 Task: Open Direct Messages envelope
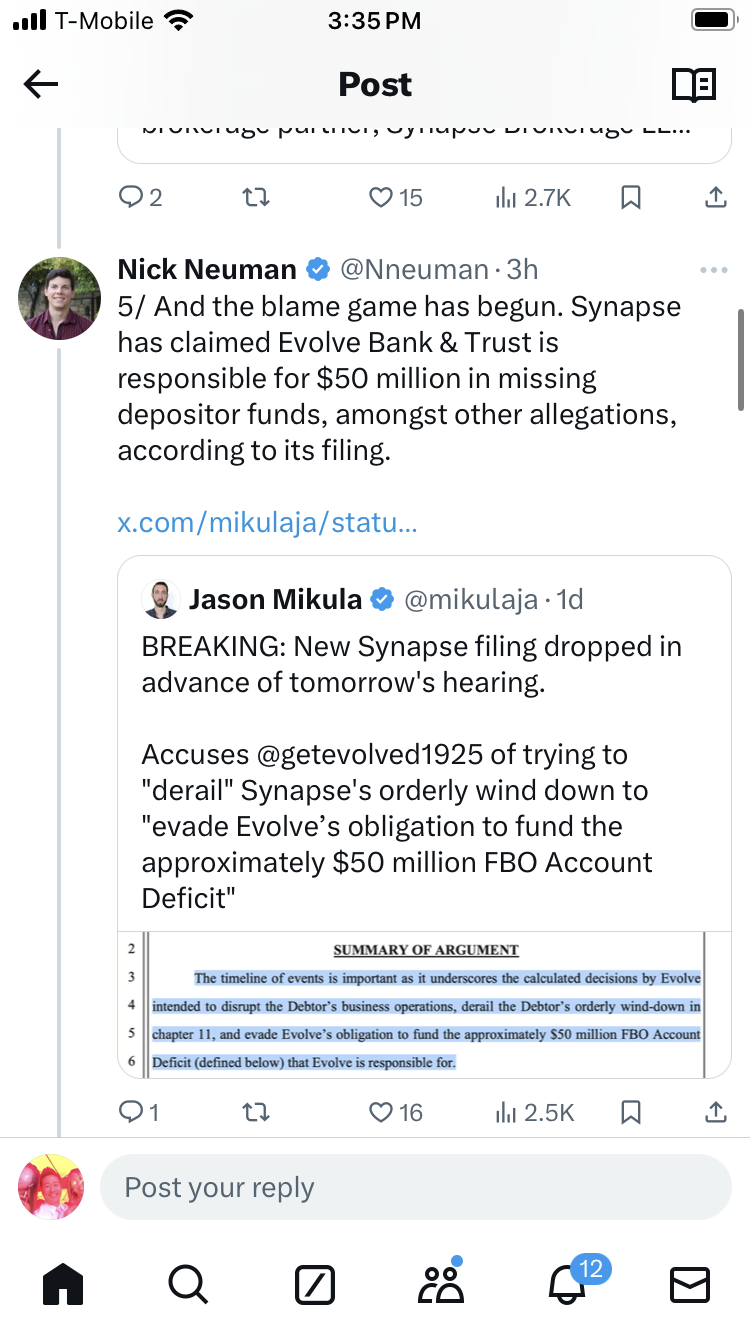click(689, 1284)
